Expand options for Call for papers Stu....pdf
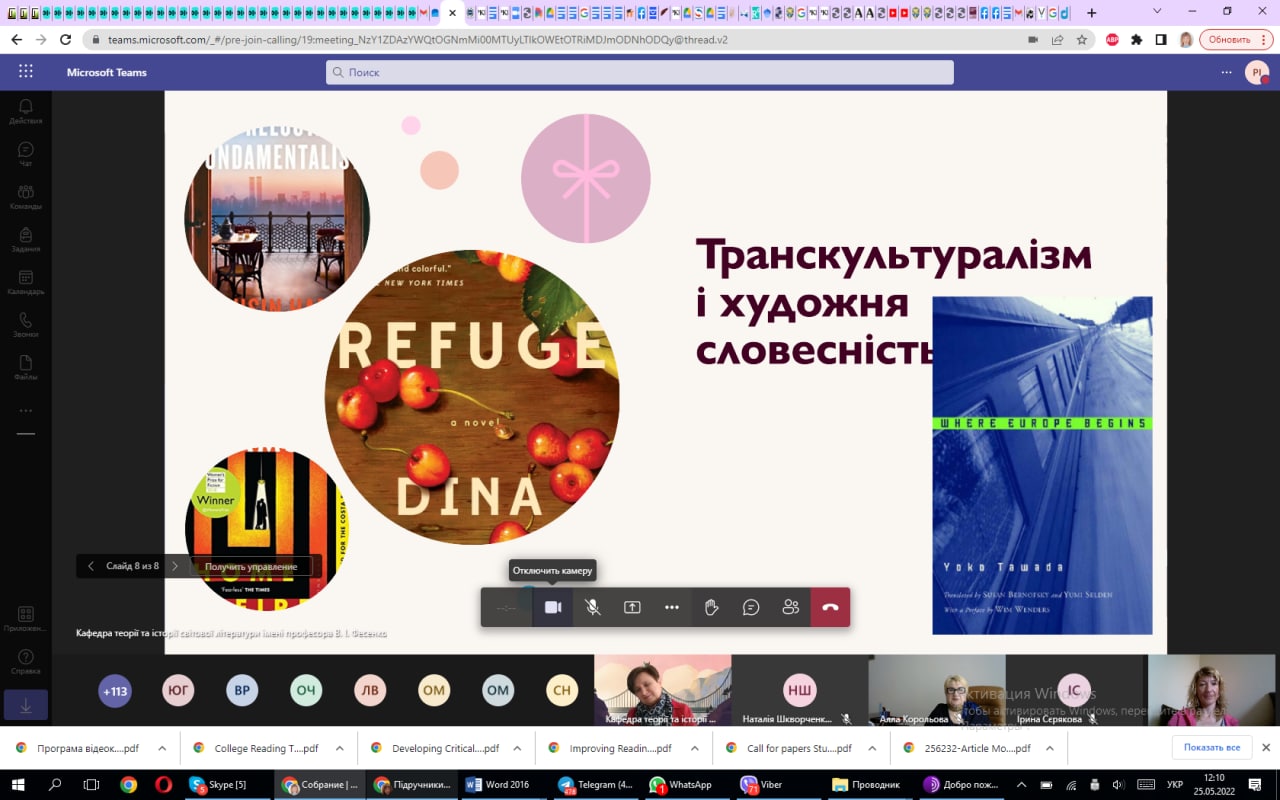This screenshot has width=1280, height=800. tap(872, 748)
